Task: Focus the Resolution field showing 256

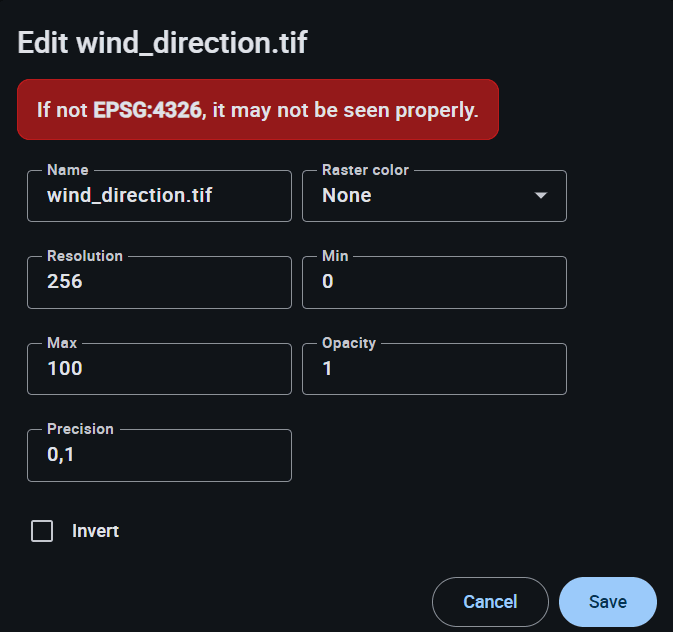Action: 159,282
